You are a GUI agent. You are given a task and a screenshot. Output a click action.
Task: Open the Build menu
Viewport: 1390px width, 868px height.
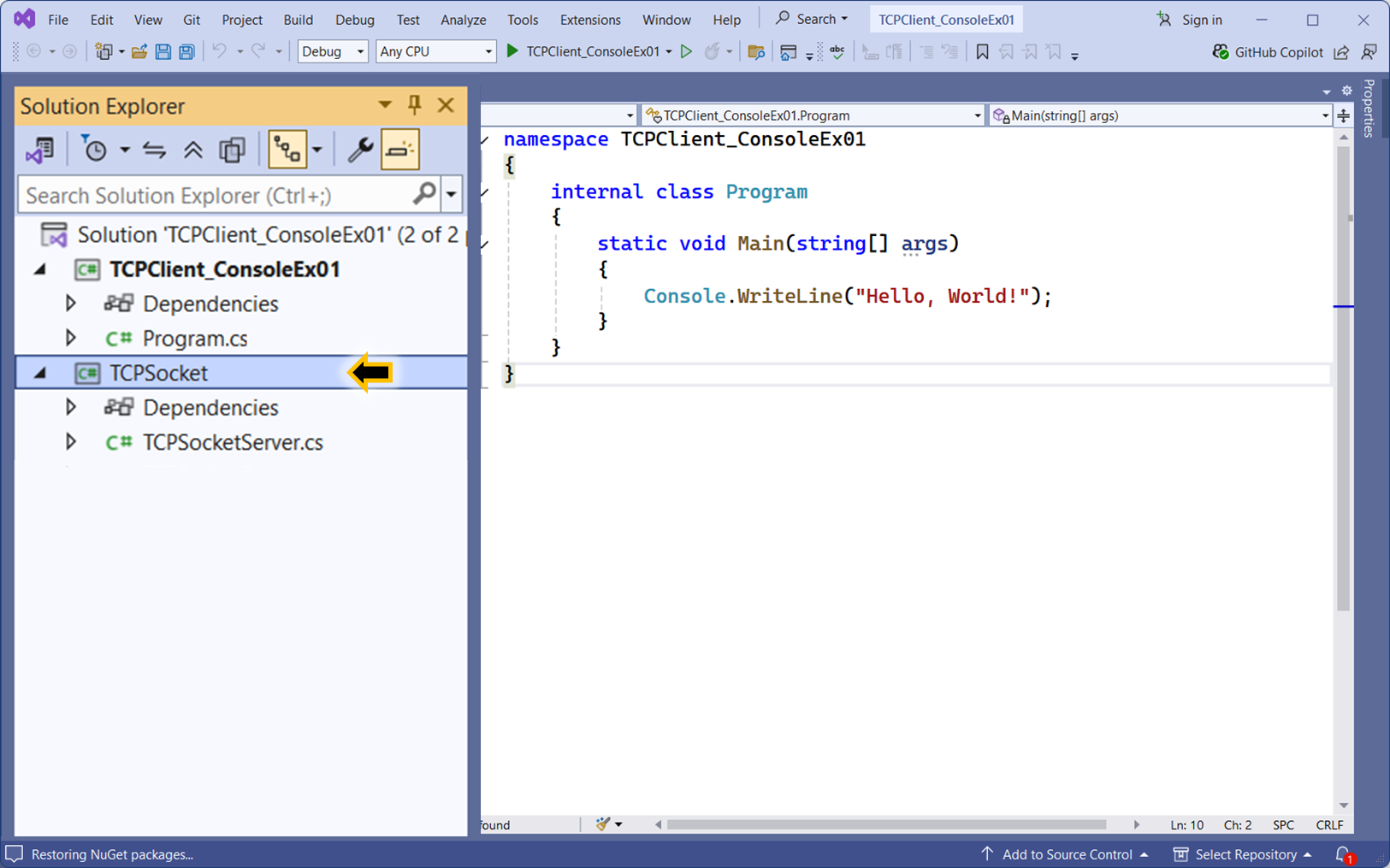[x=299, y=20]
